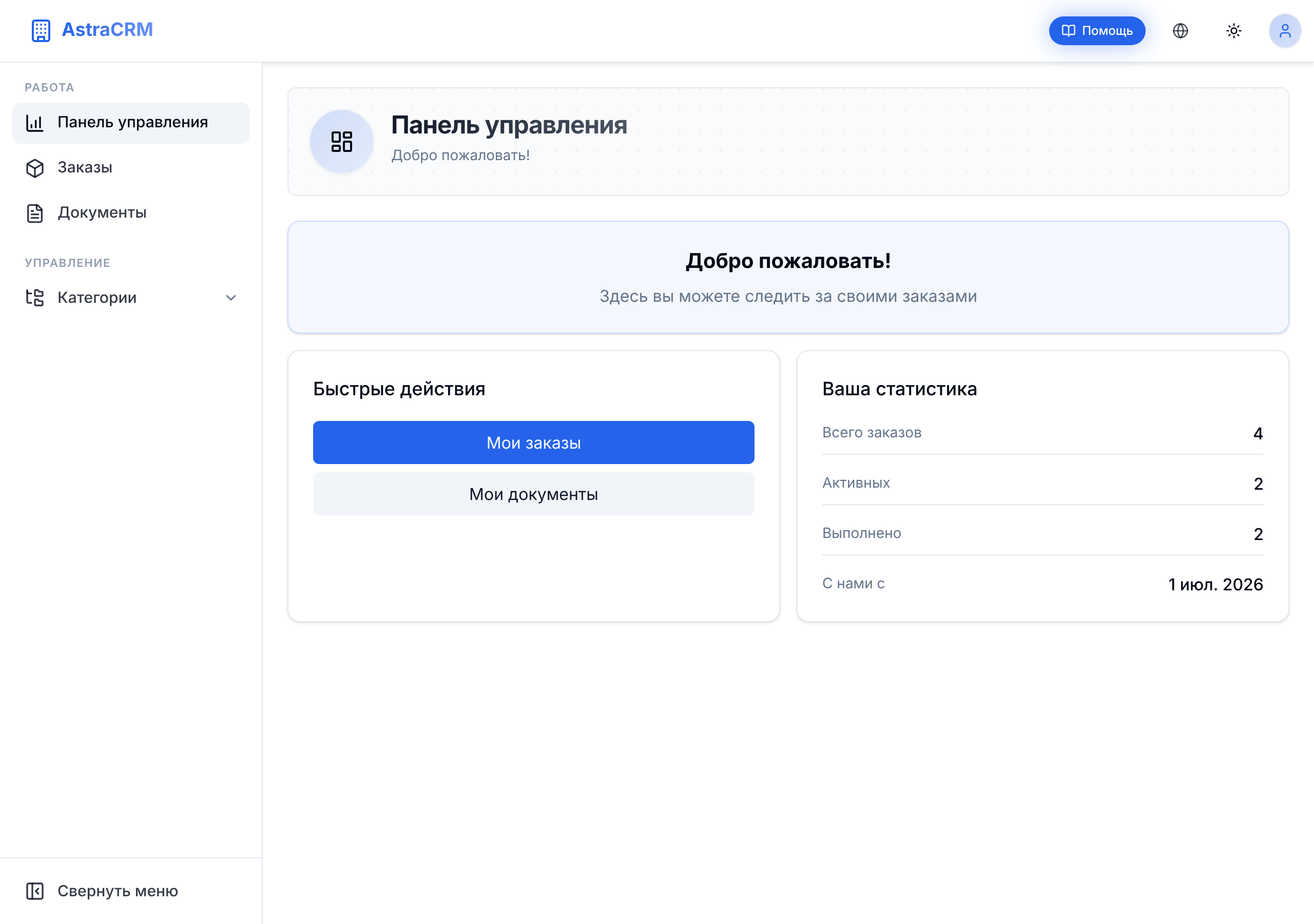Click the Всего заказов label
The width and height of the screenshot is (1314, 924).
point(872,432)
